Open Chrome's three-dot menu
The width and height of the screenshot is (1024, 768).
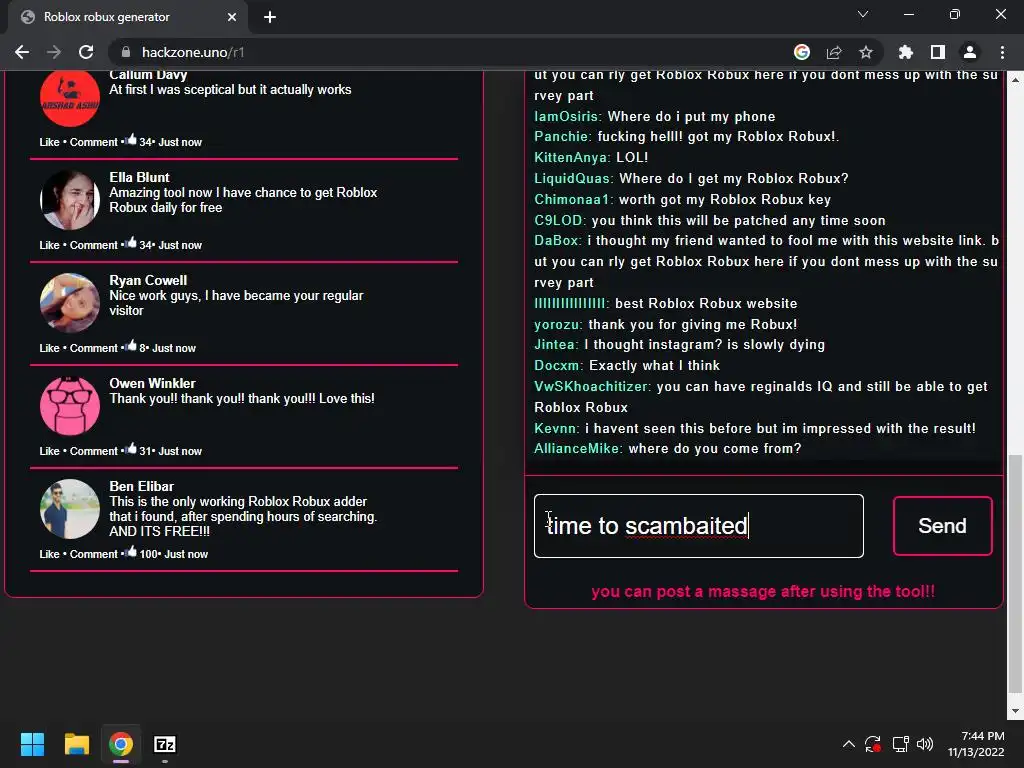coord(1002,52)
